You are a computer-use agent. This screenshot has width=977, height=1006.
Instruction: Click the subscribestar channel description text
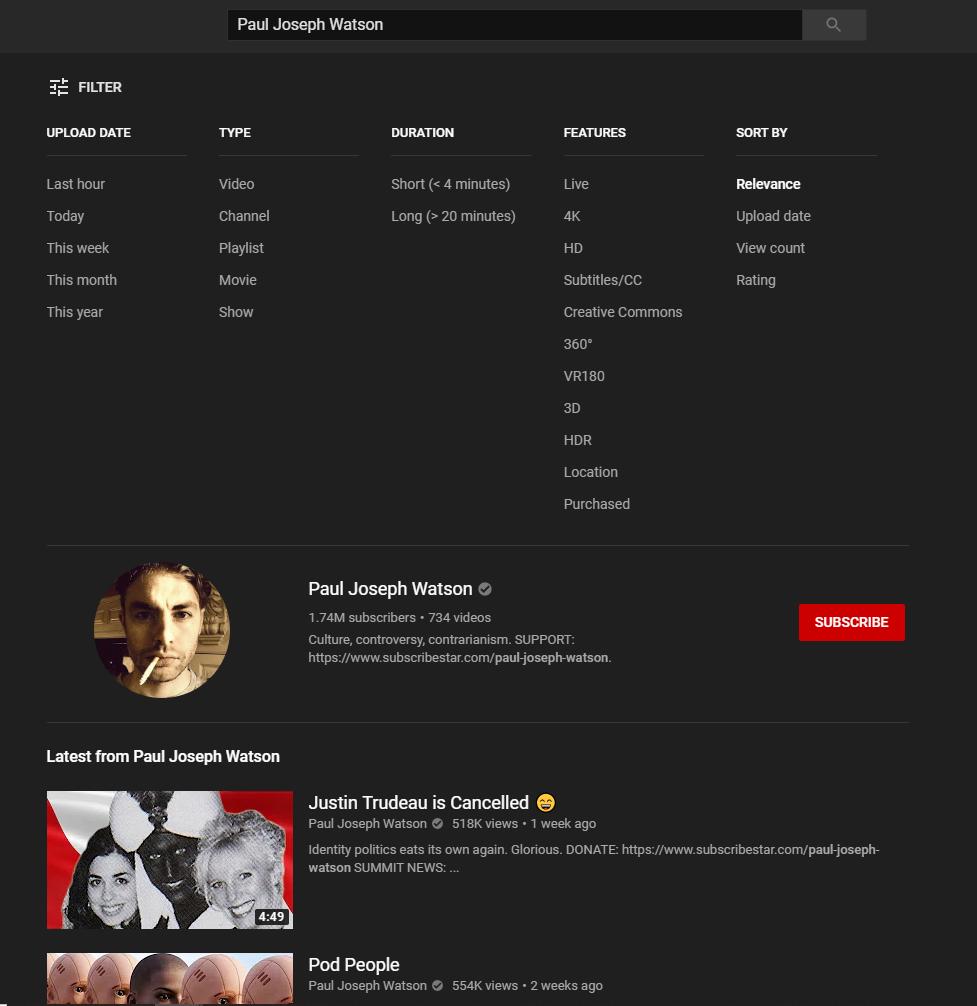[x=459, y=649]
